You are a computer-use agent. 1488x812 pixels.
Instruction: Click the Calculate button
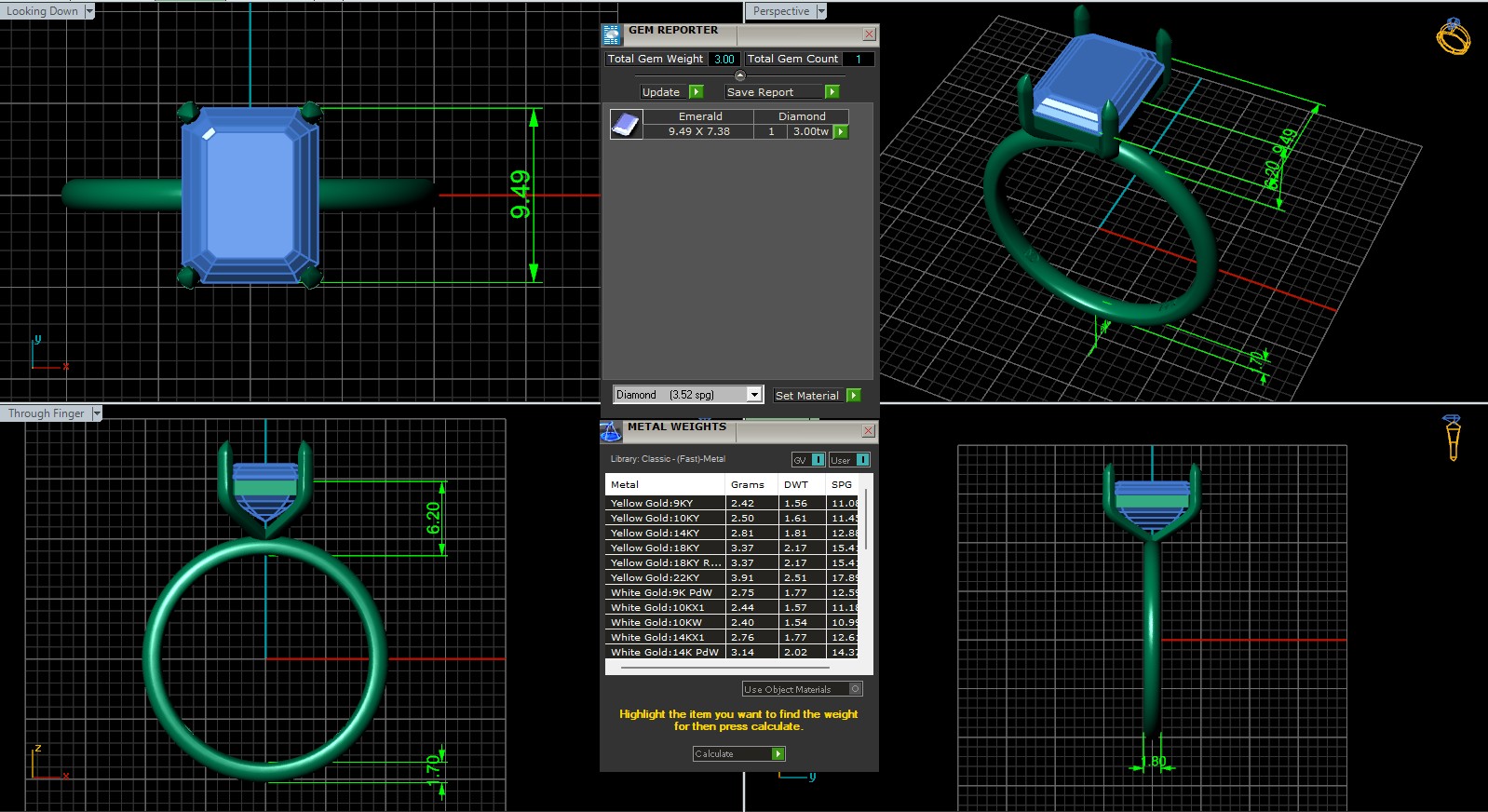(738, 754)
